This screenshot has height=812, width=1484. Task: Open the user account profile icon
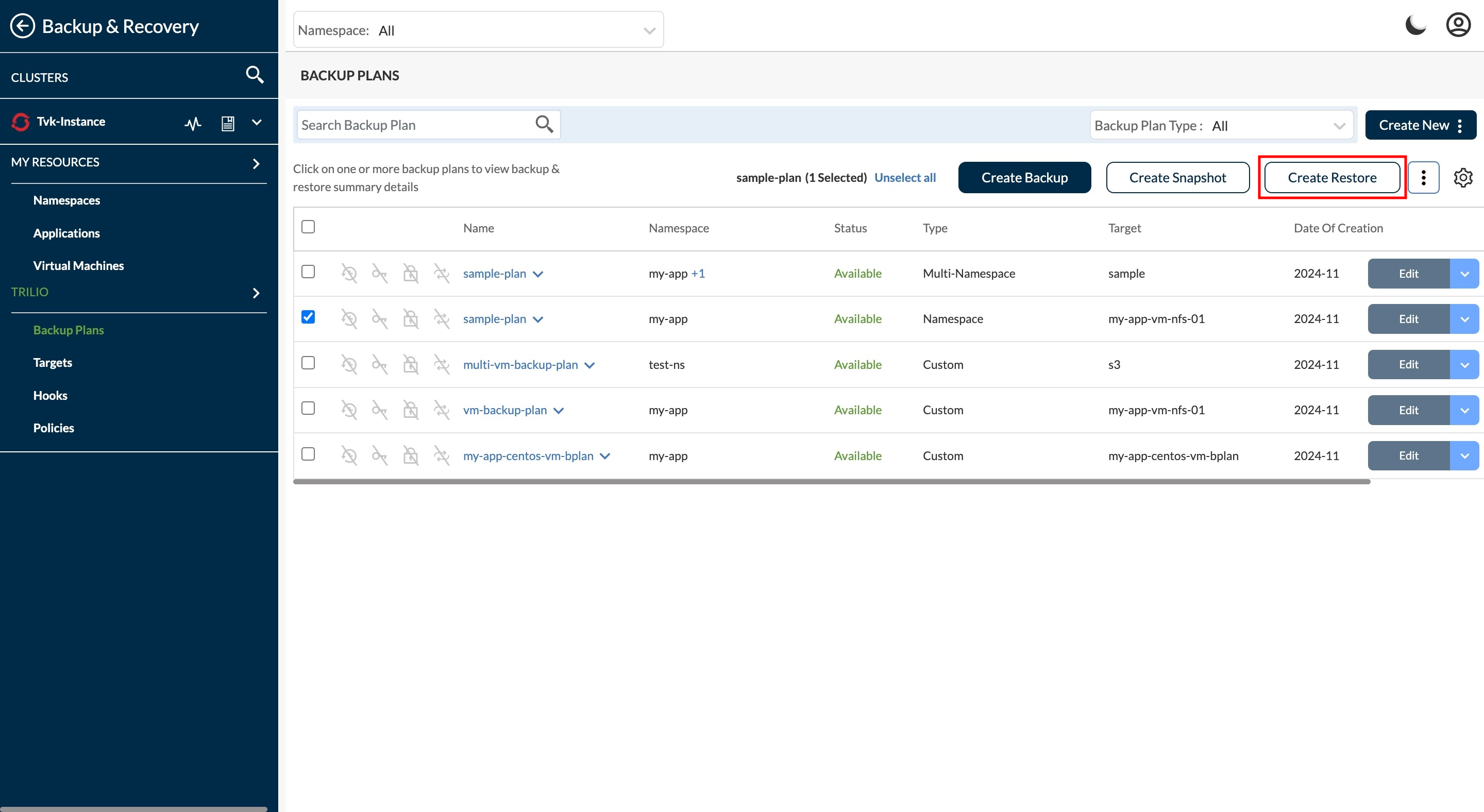click(1458, 25)
